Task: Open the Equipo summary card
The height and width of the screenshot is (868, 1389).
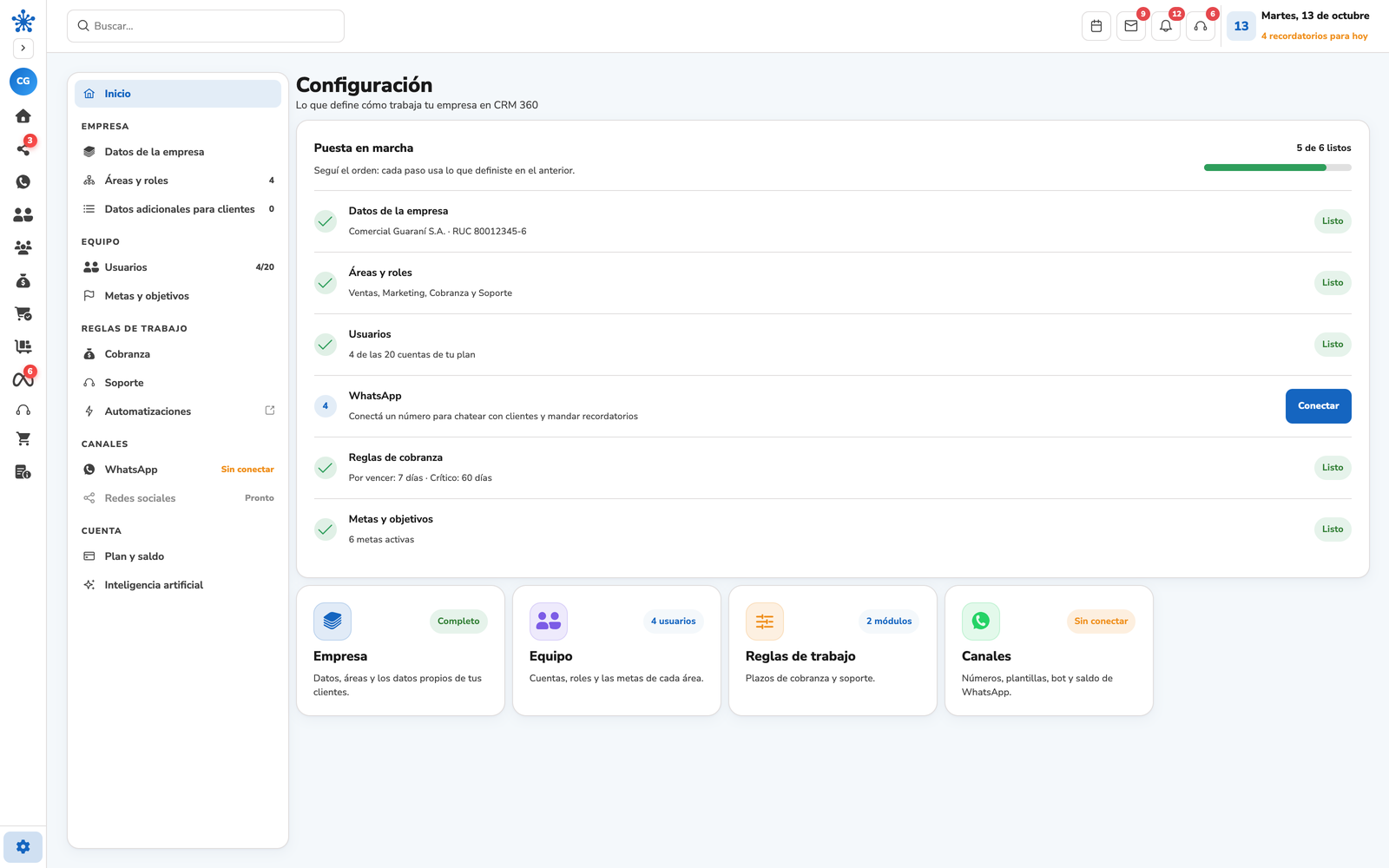Action: coord(616,651)
